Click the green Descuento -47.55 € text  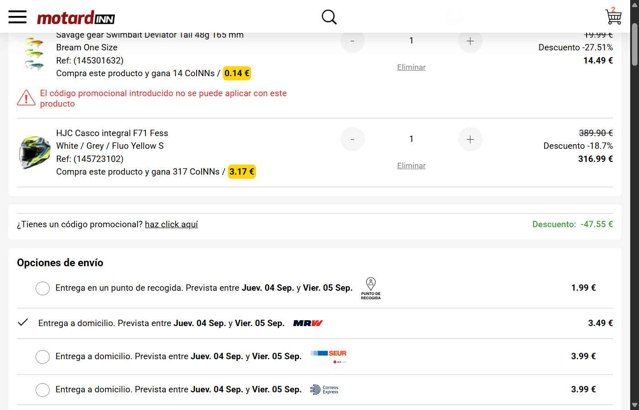pyautogui.click(x=573, y=224)
